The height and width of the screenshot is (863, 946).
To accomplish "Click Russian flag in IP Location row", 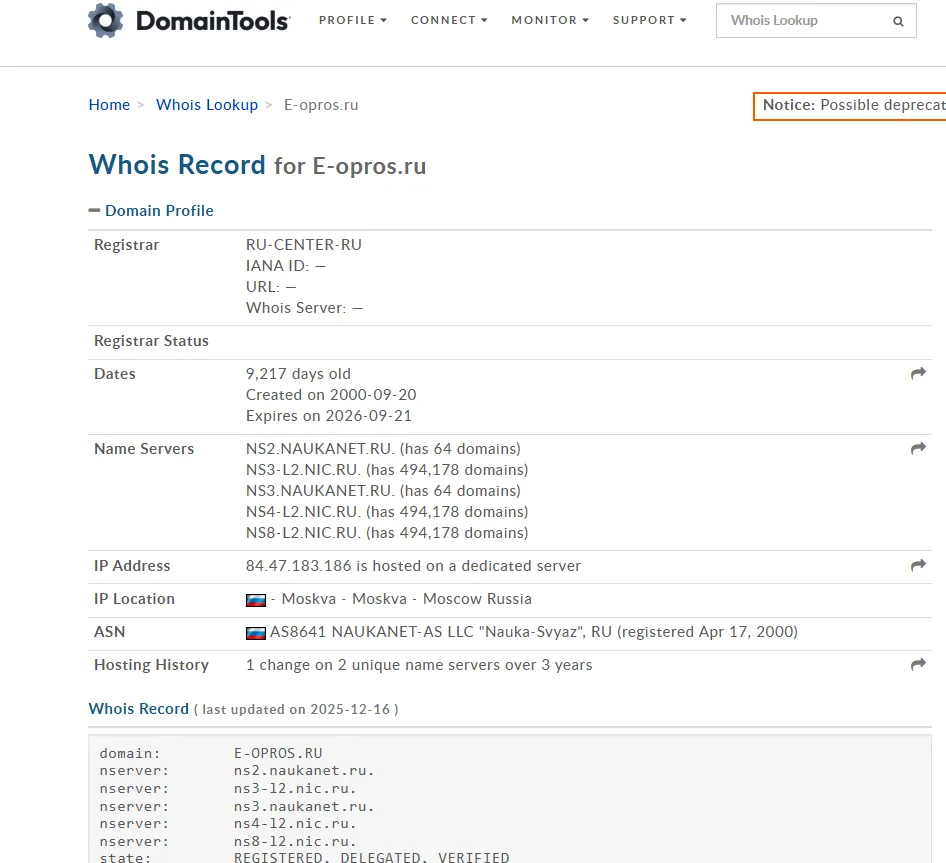I will pos(256,600).
